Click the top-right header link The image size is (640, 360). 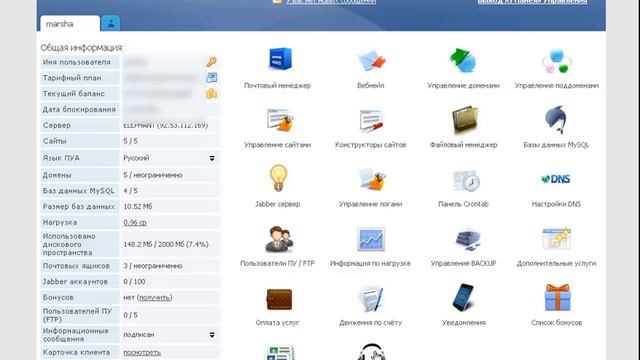pyautogui.click(x=532, y=2)
